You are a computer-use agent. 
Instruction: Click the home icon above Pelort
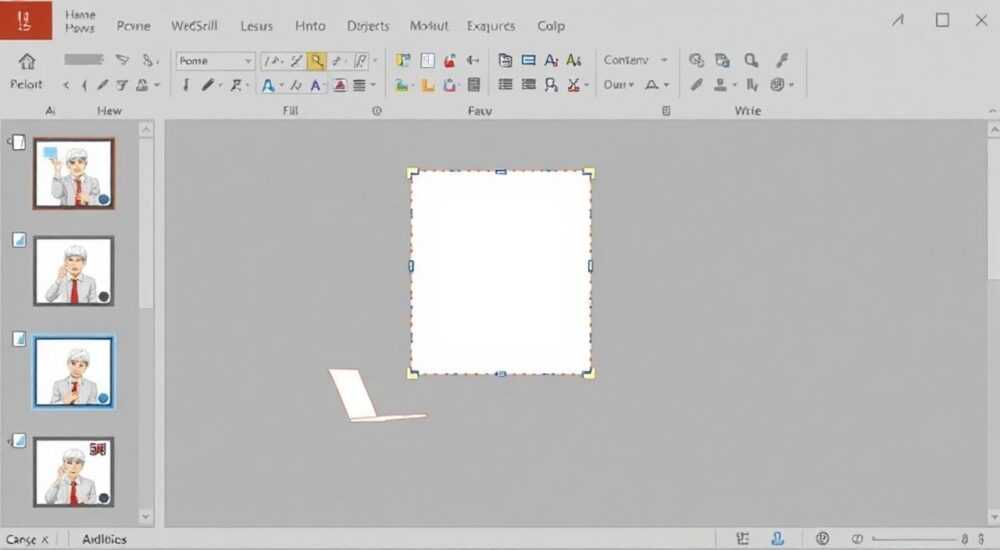[x=27, y=61]
